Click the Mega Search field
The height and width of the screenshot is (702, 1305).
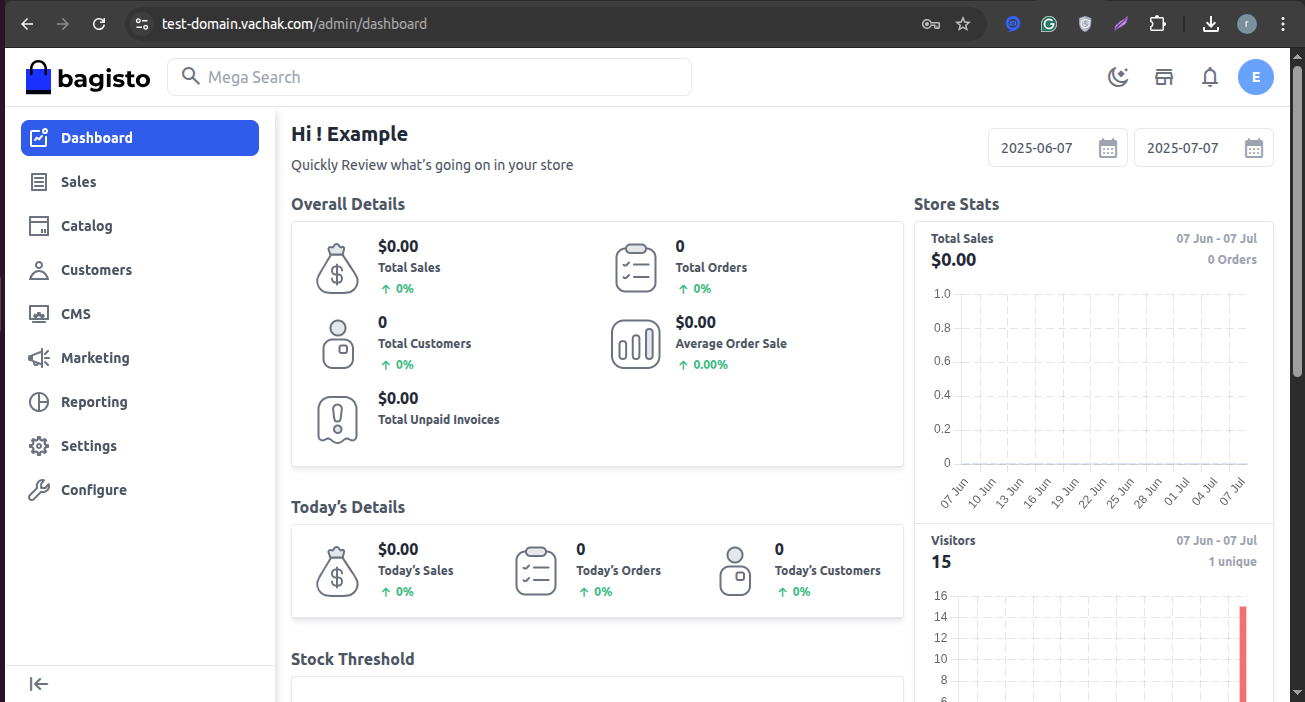[x=429, y=77]
